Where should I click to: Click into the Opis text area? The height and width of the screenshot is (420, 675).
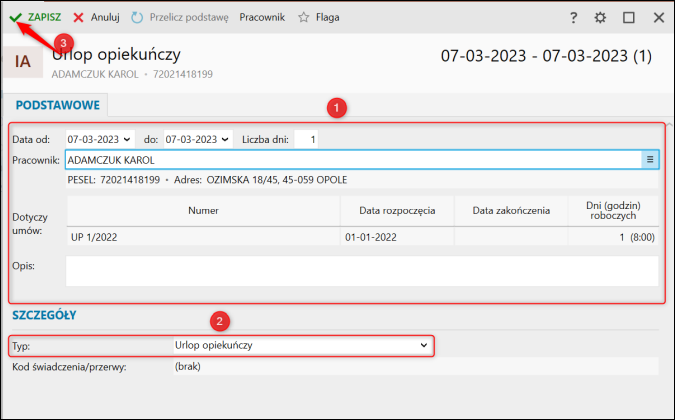362,271
